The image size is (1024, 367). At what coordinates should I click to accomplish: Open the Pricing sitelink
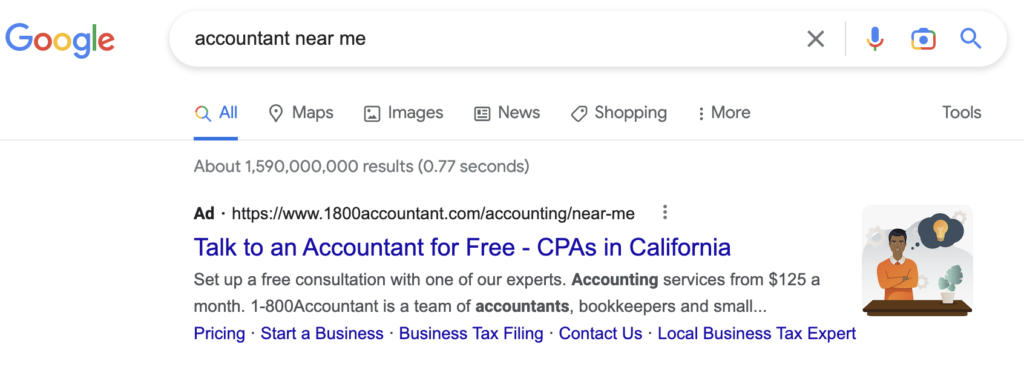click(219, 334)
